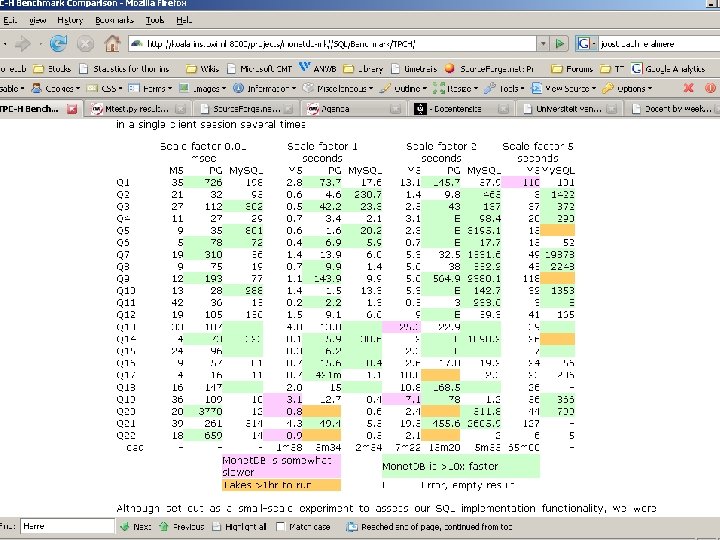Open the Miscellaneous dropdown menu
Viewport: 720px width, 540px height.
pyautogui.click(x=338, y=88)
